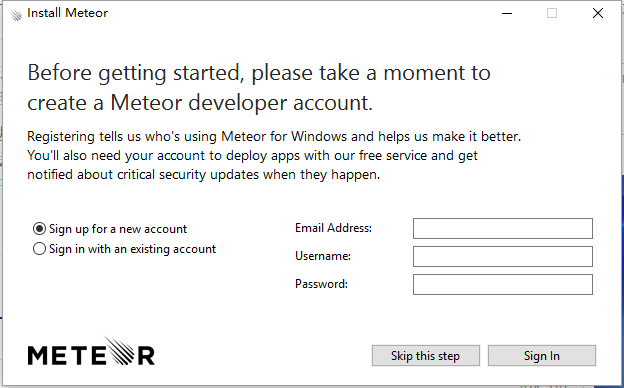The image size is (624, 388).
Task: Click into the Username text box
Action: point(503,256)
